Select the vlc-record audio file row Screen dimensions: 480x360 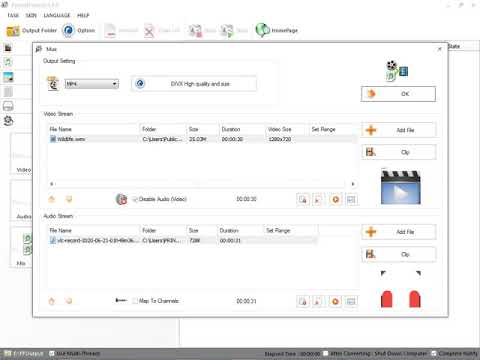(183, 240)
